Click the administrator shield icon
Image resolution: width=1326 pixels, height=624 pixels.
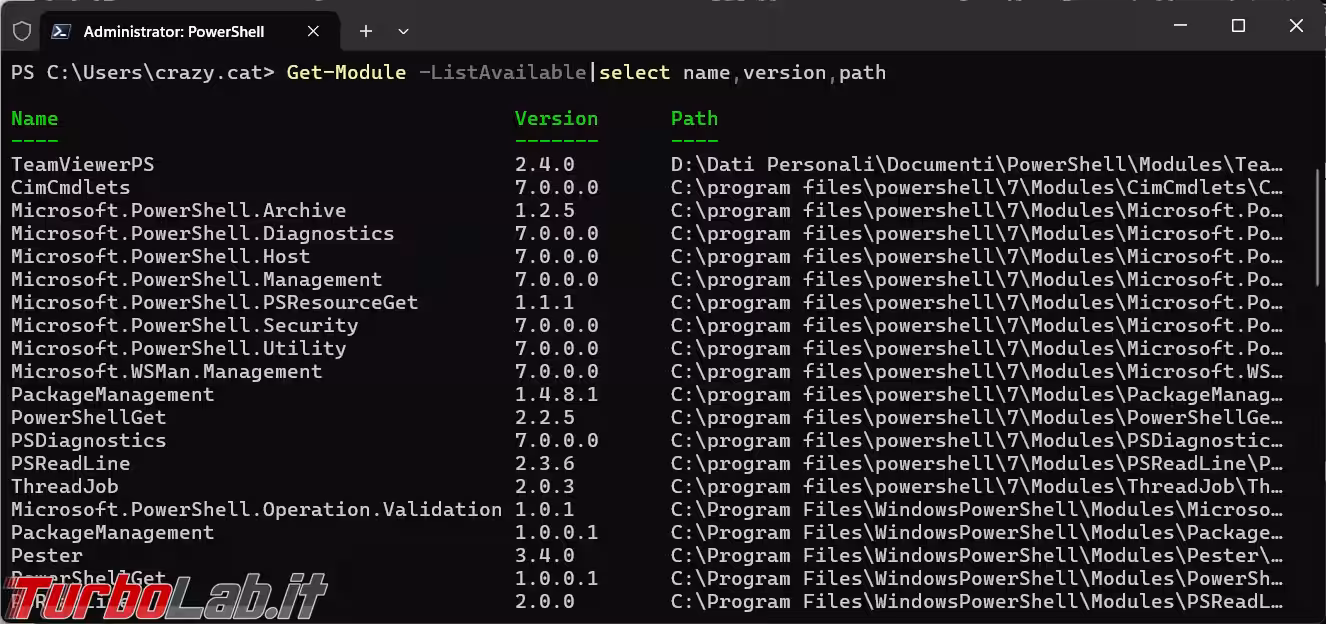click(22, 31)
